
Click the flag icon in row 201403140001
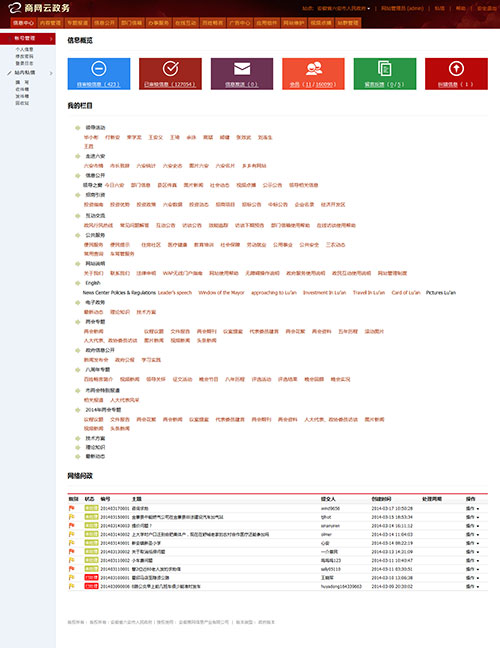(x=71, y=543)
